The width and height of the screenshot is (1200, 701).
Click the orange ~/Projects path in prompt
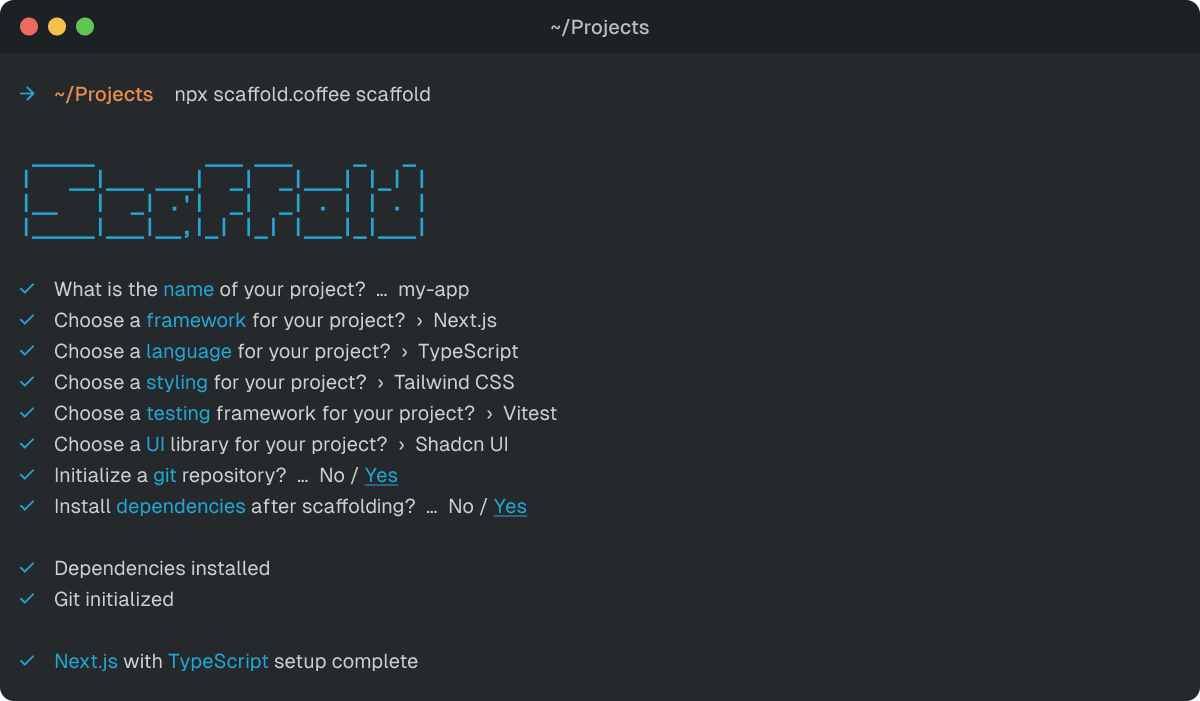[x=104, y=95]
